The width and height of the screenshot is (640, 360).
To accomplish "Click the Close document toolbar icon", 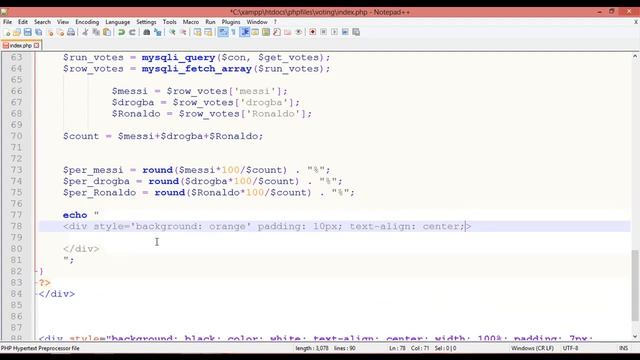I will (x=50, y=32).
